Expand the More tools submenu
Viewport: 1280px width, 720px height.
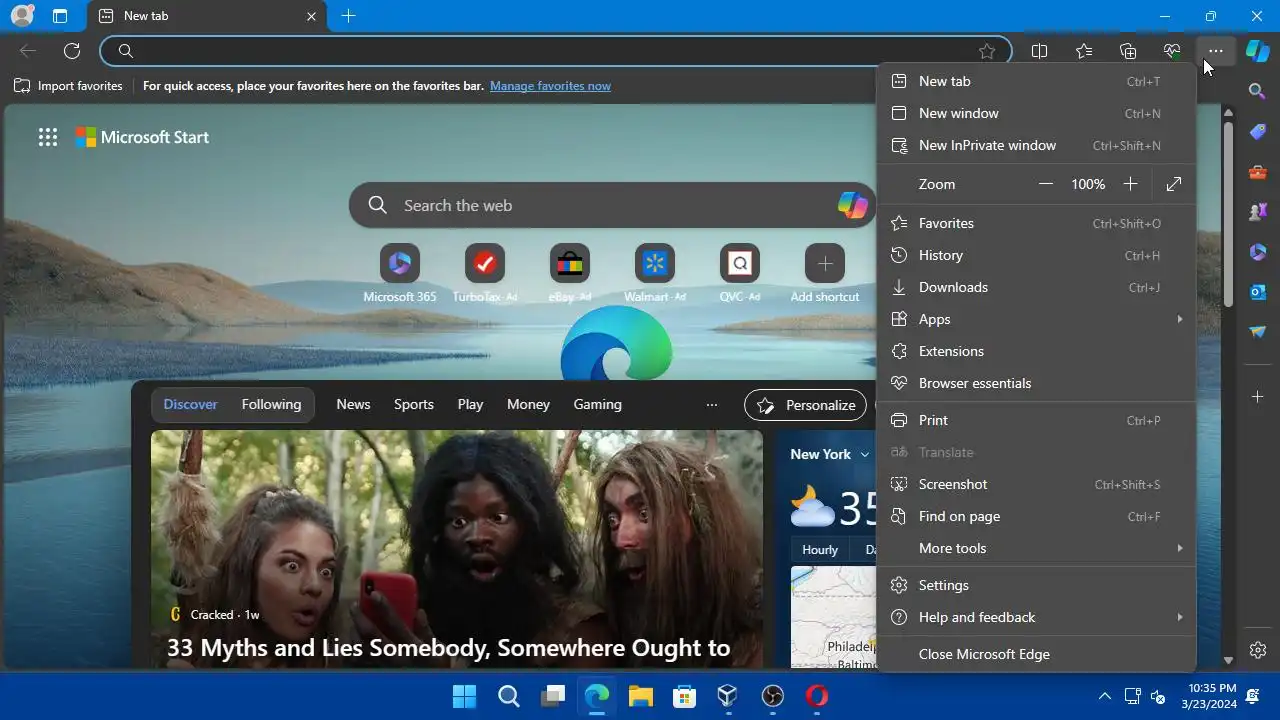pos(1036,548)
